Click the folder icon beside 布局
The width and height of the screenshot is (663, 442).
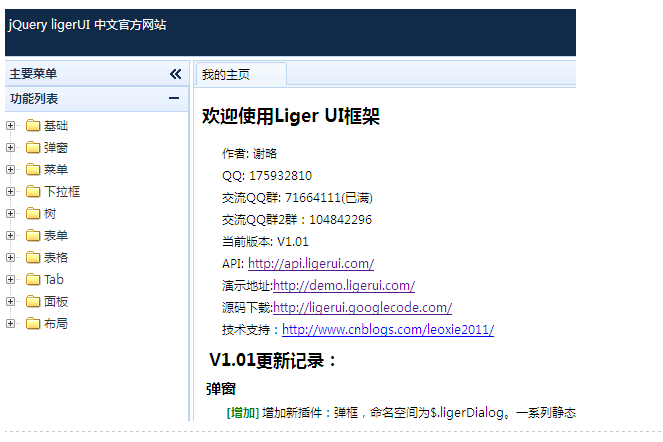[x=33, y=324]
